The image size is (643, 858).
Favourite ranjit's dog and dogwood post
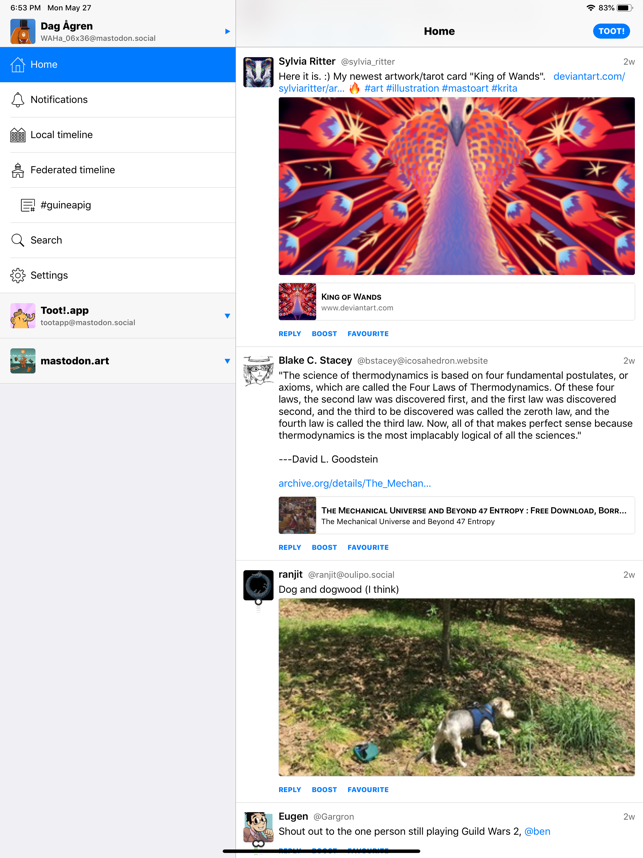(368, 790)
